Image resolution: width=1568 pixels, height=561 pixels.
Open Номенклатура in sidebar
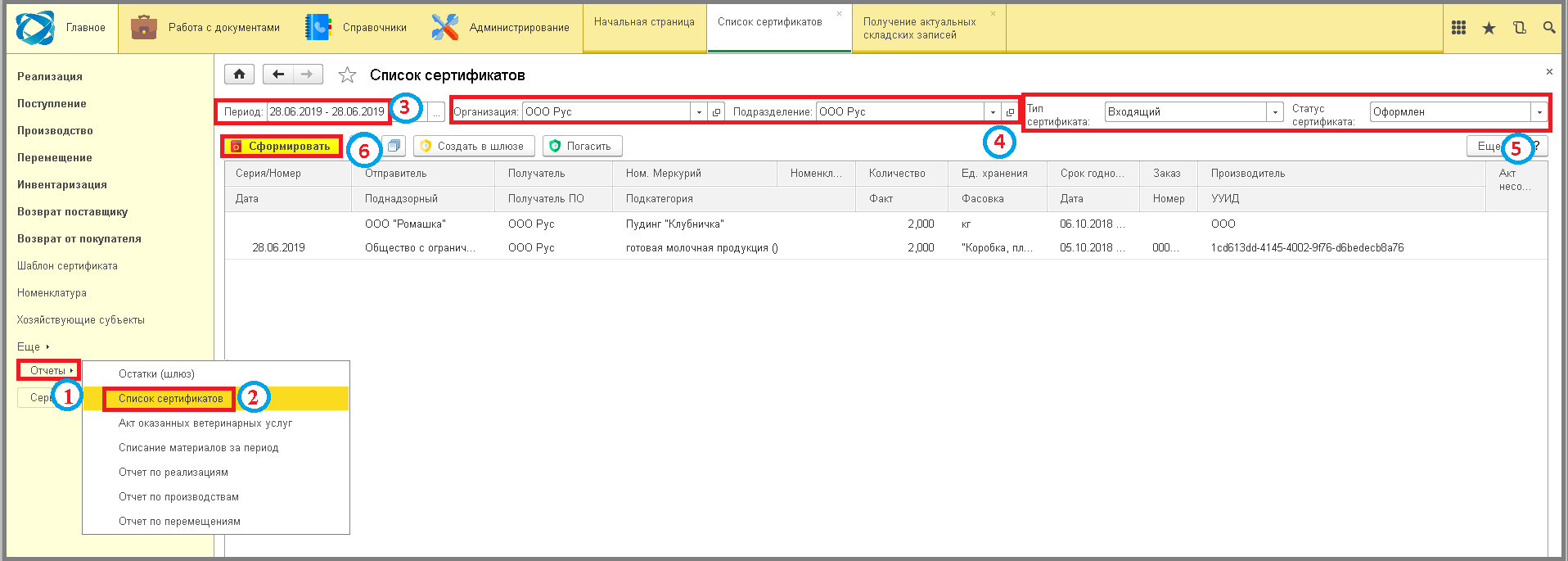[x=52, y=293]
